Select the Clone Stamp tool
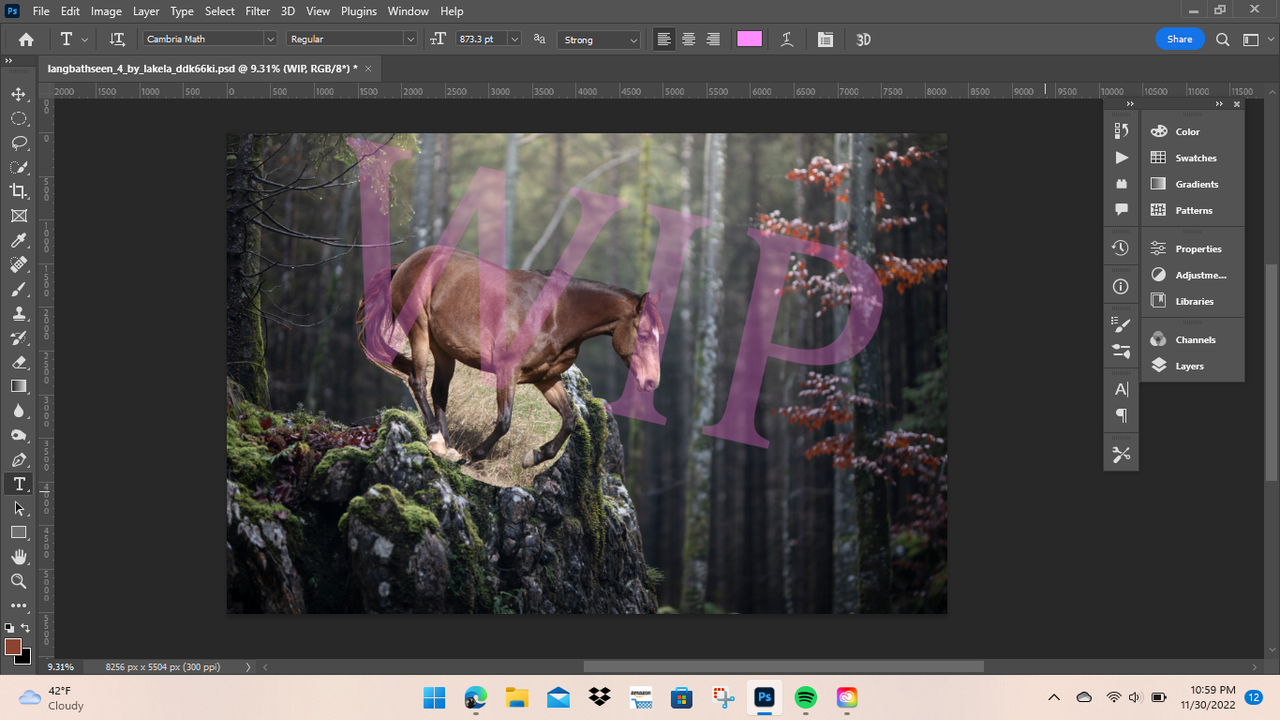The height and width of the screenshot is (720, 1280). [18, 313]
